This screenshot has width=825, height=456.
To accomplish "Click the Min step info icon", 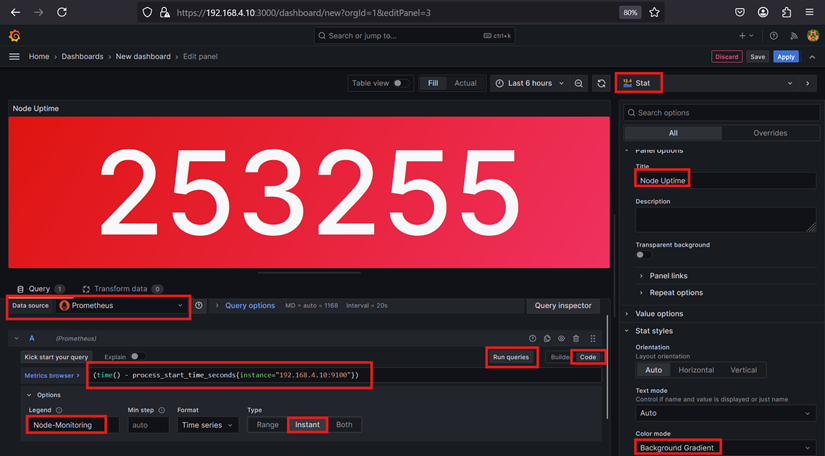I will pyautogui.click(x=162, y=410).
